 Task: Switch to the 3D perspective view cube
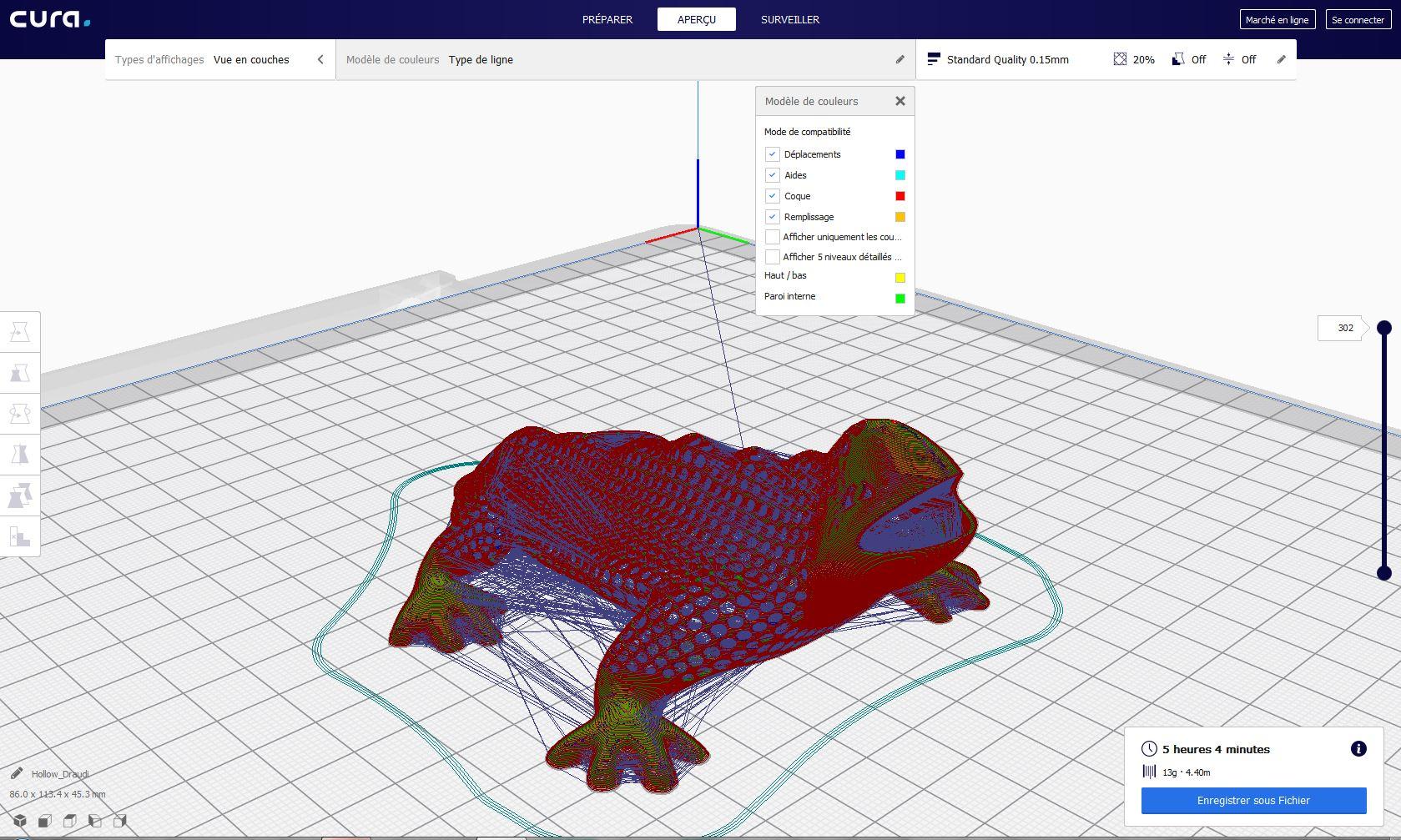[x=20, y=821]
